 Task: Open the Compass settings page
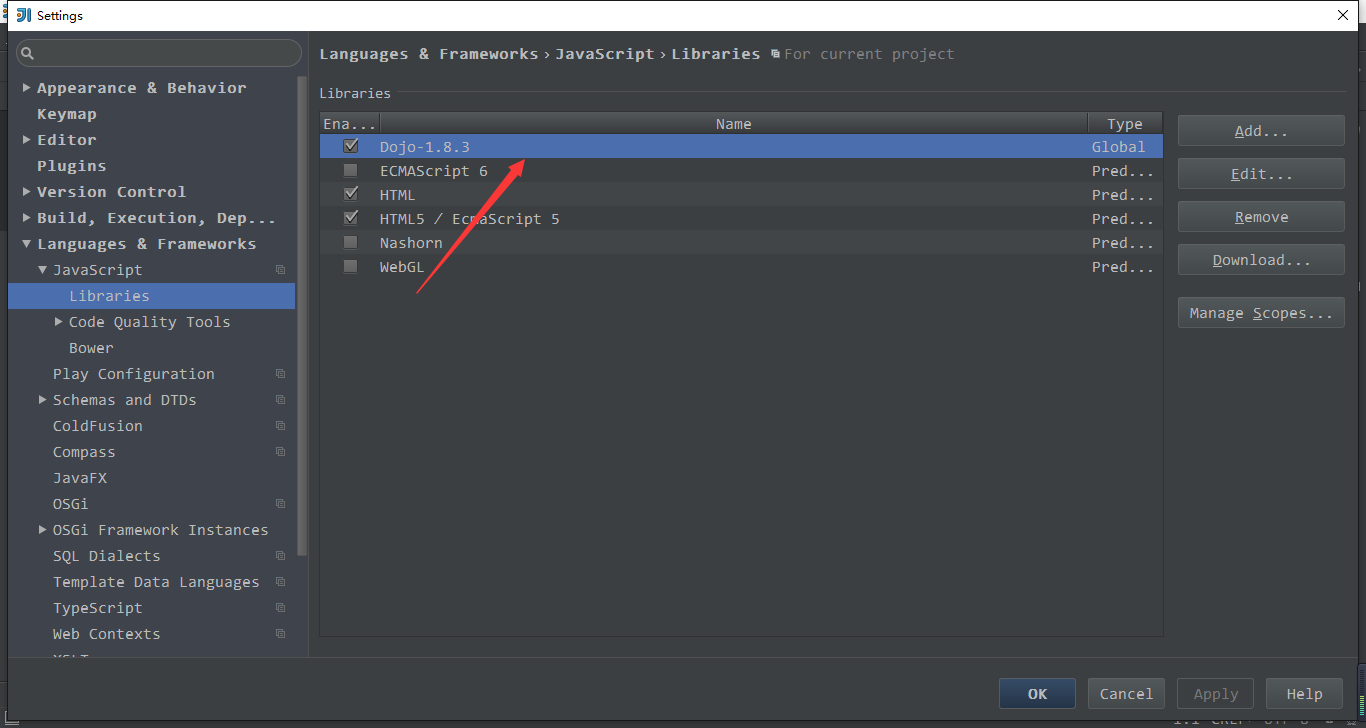coord(84,452)
